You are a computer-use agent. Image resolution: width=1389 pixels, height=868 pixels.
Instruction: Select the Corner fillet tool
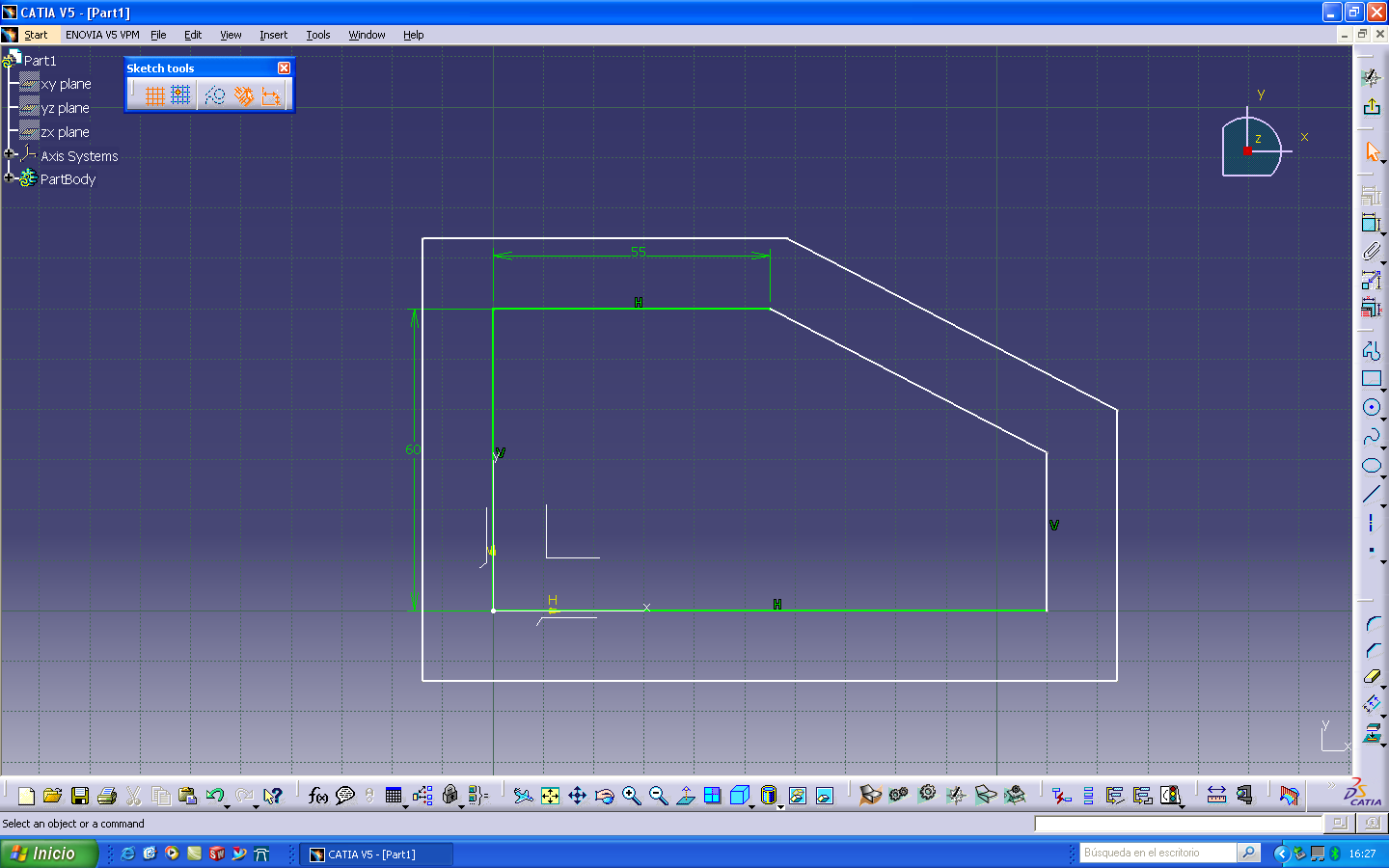click(x=1372, y=623)
